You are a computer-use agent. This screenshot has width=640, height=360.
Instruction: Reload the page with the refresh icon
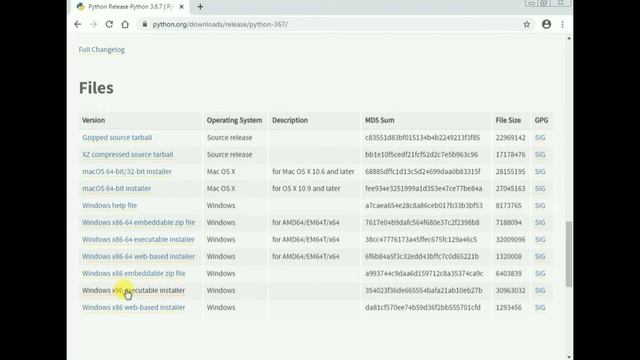click(109, 24)
